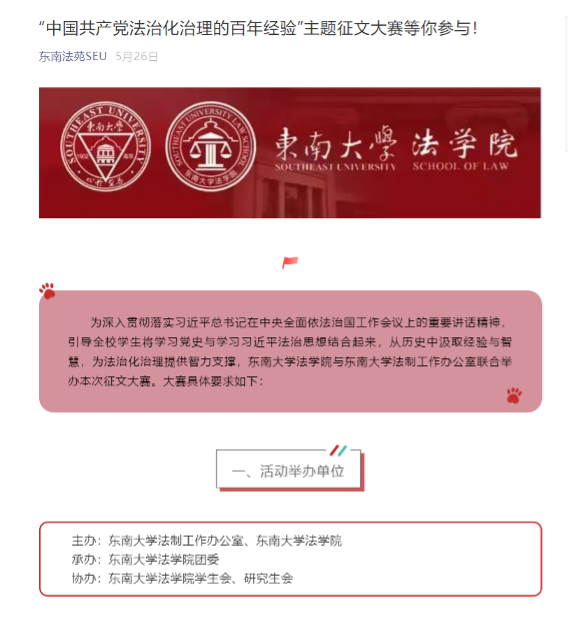
Task: Click the 5月26日 publish date
Action: pos(137,56)
